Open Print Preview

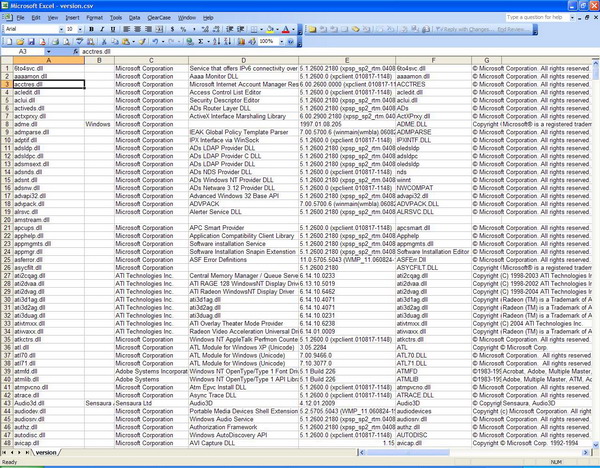coord(66,42)
